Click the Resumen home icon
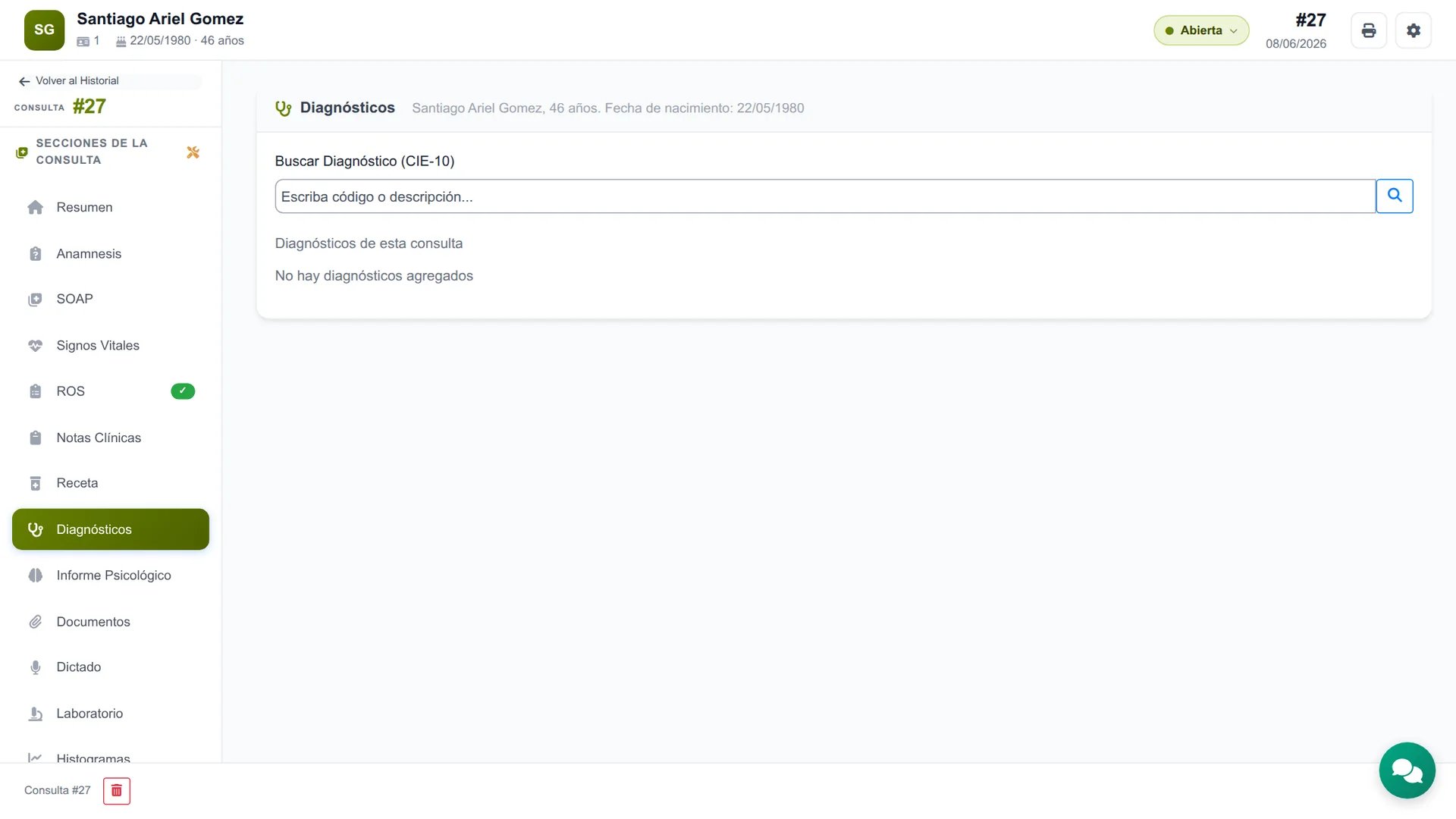The image size is (1456, 819). [35, 207]
